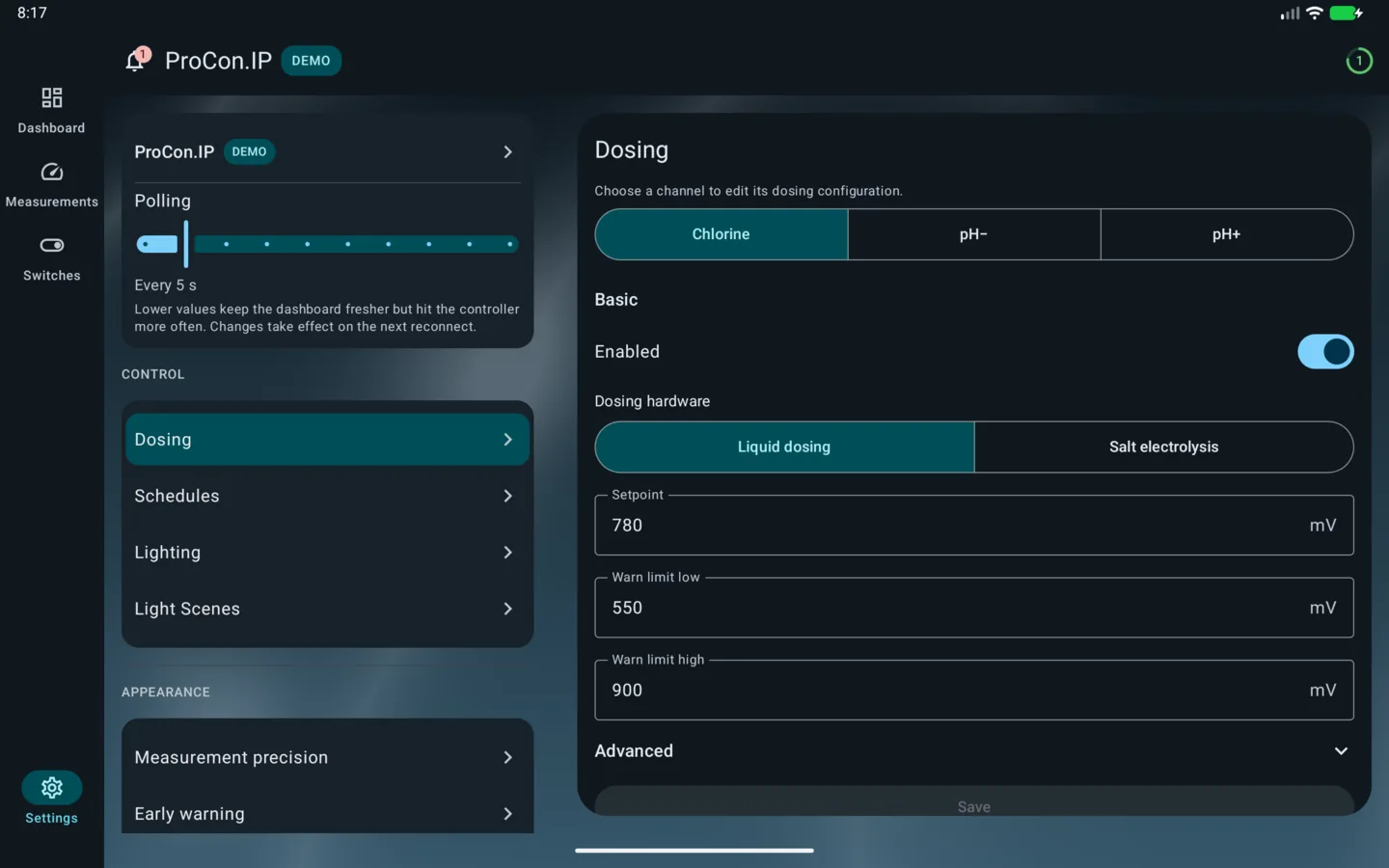Screen dimensions: 1389x868
Task: Click the Warn limit low field
Action: pyautogui.click(x=973, y=608)
